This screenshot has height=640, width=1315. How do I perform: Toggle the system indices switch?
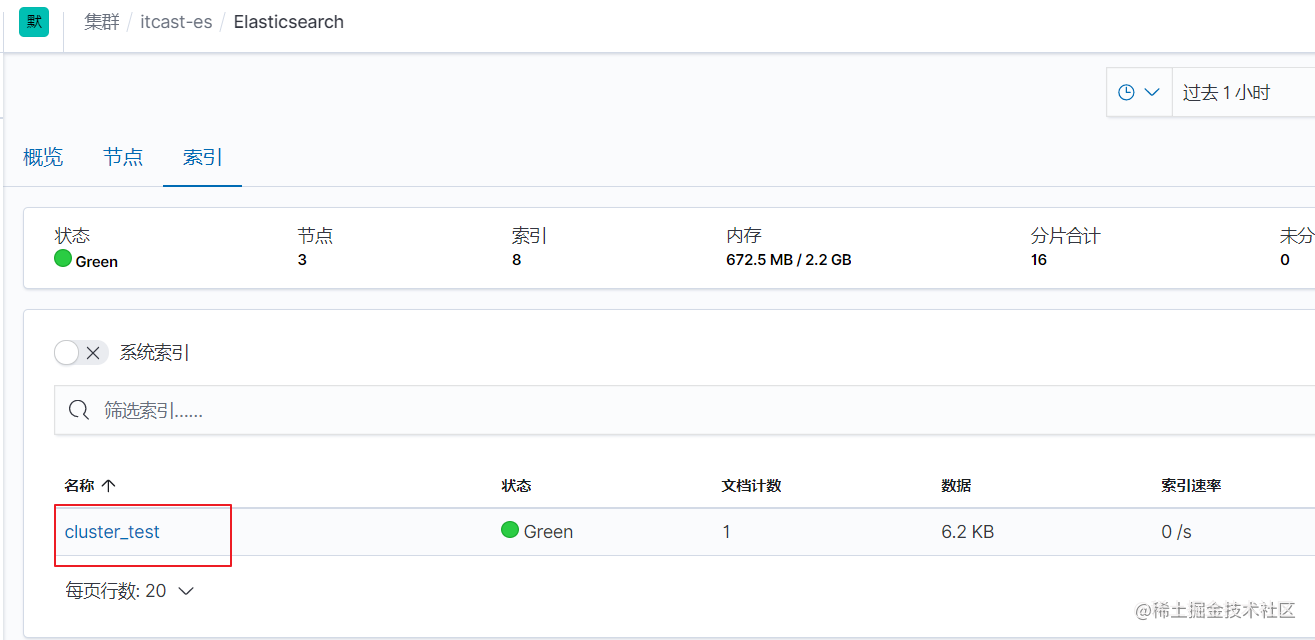click(81, 352)
